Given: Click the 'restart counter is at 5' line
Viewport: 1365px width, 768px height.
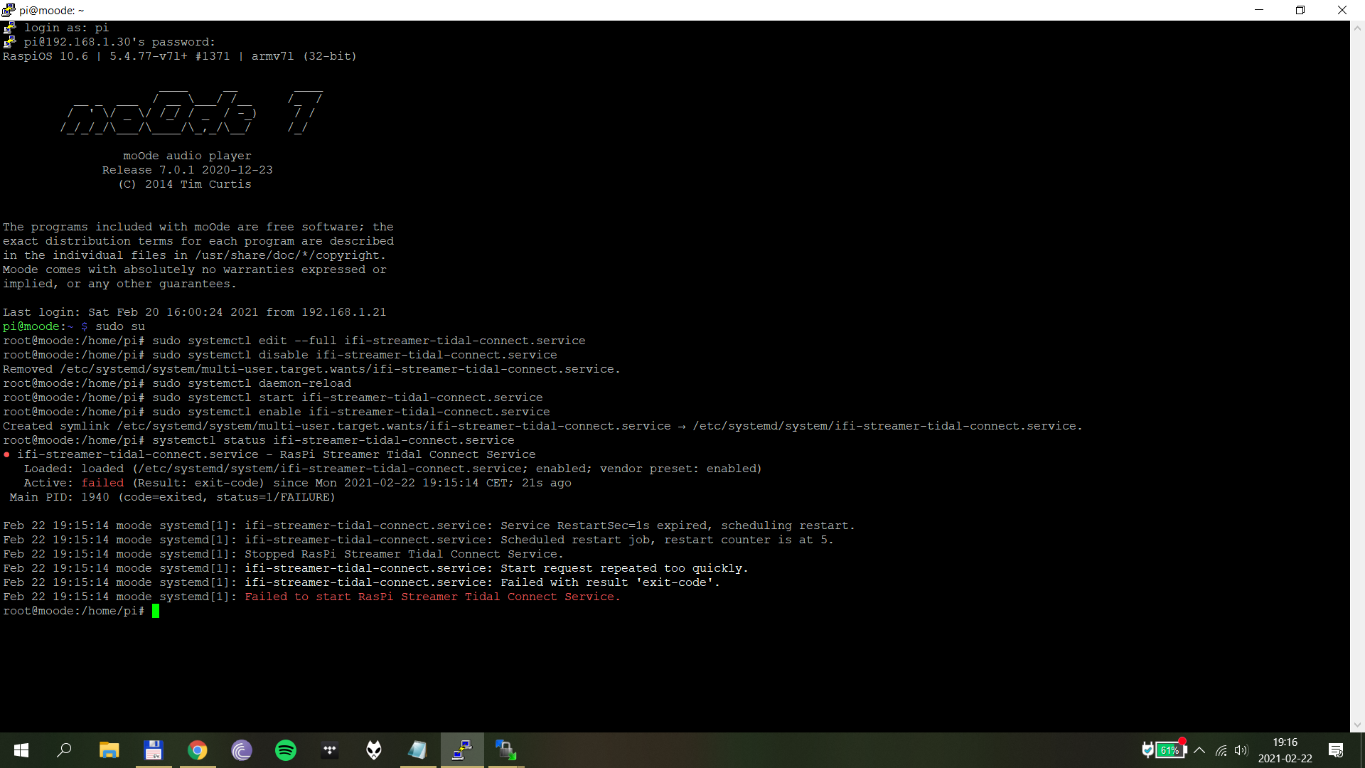Looking at the screenshot, I should 418,539.
